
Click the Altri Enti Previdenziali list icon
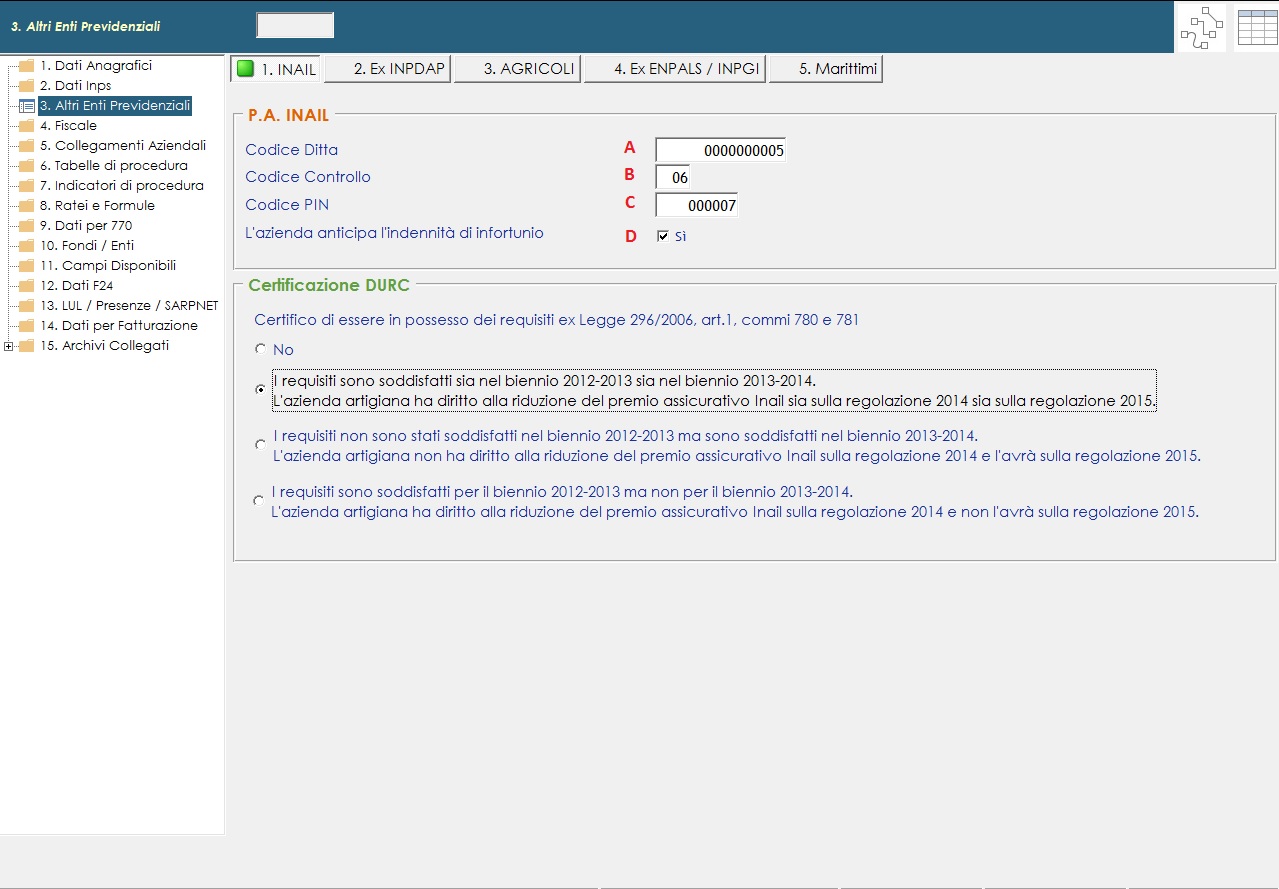click(x=26, y=106)
